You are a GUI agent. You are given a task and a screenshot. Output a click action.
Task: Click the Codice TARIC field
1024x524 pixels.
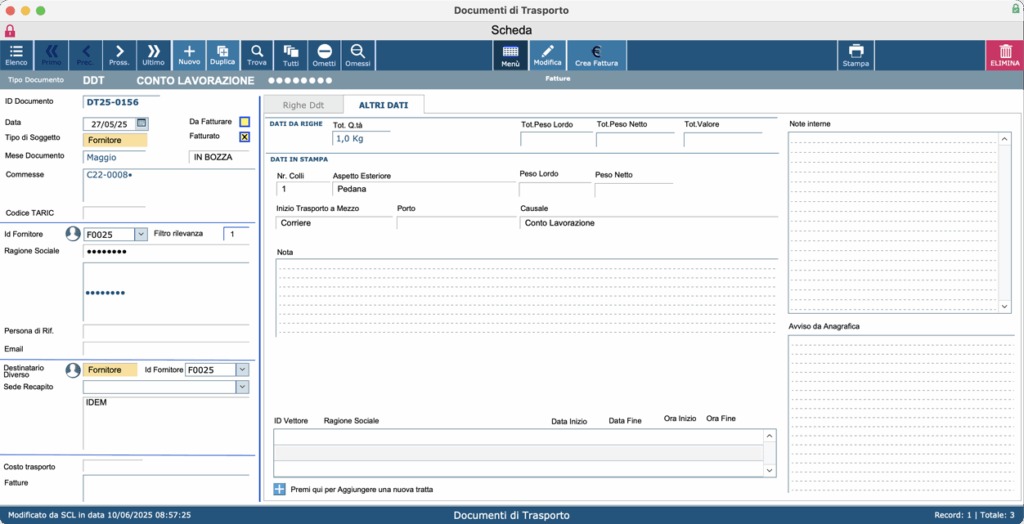pyautogui.click(x=114, y=213)
